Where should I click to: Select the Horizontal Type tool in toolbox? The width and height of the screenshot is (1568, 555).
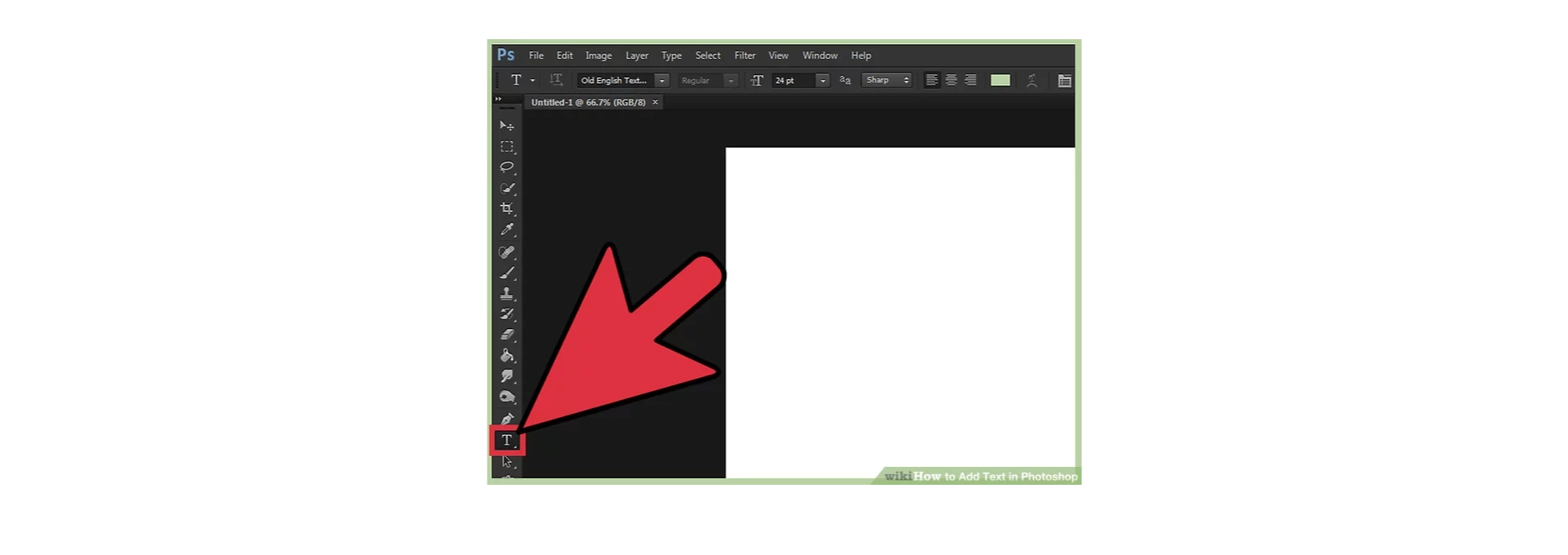tap(507, 441)
